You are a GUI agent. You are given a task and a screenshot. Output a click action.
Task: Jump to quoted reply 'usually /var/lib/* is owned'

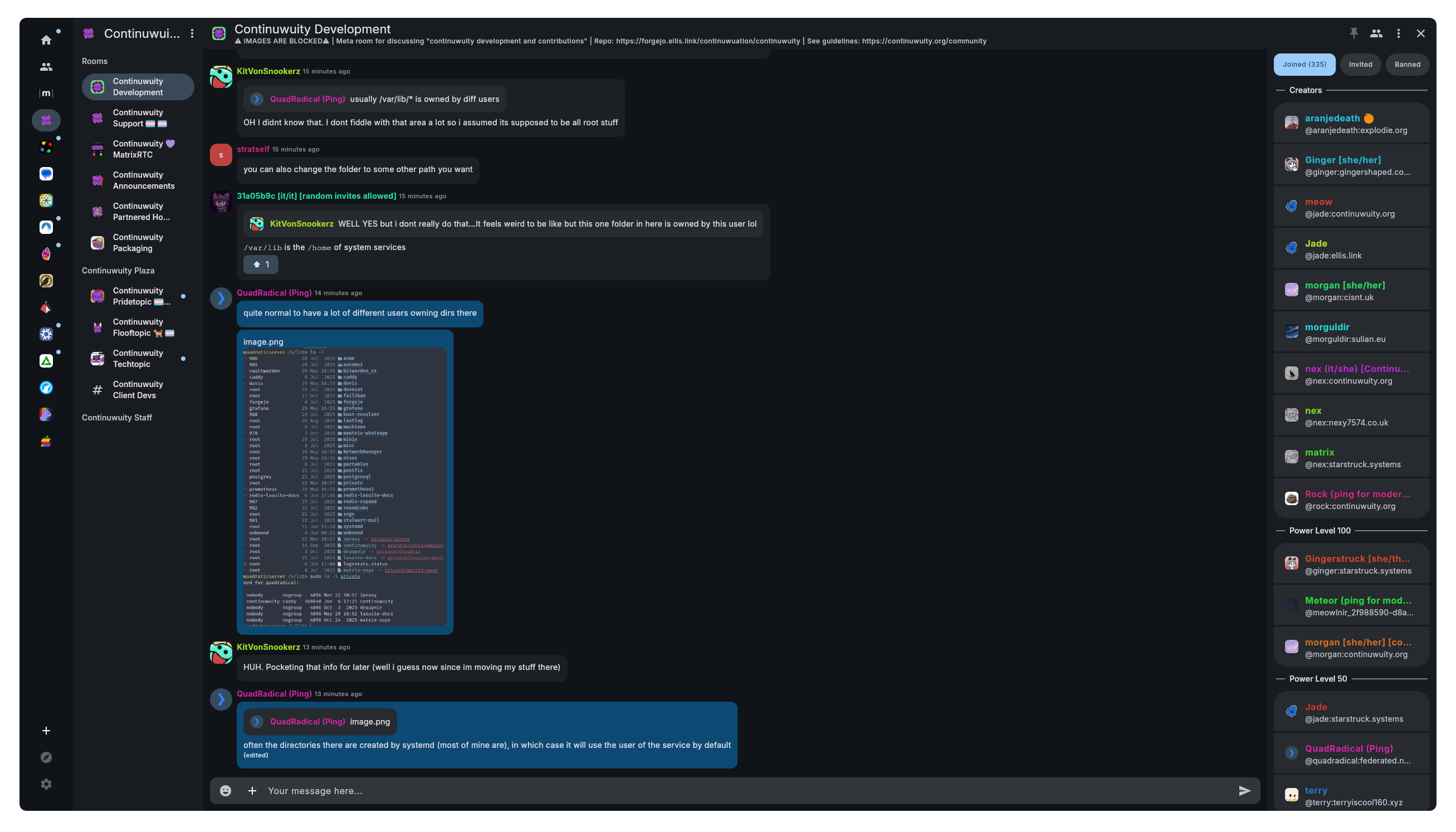click(x=375, y=99)
